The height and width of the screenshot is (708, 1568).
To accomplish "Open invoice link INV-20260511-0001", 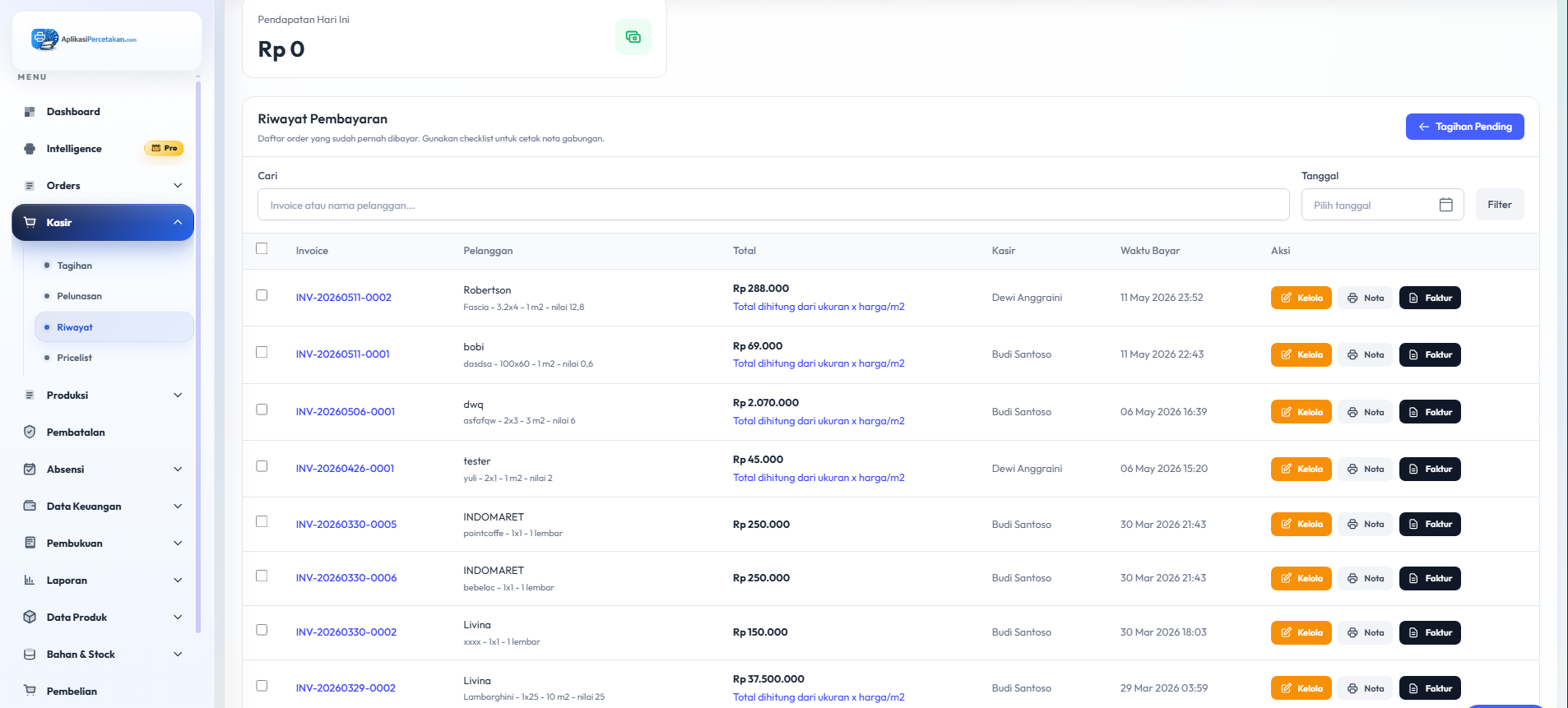I will [x=343, y=354].
